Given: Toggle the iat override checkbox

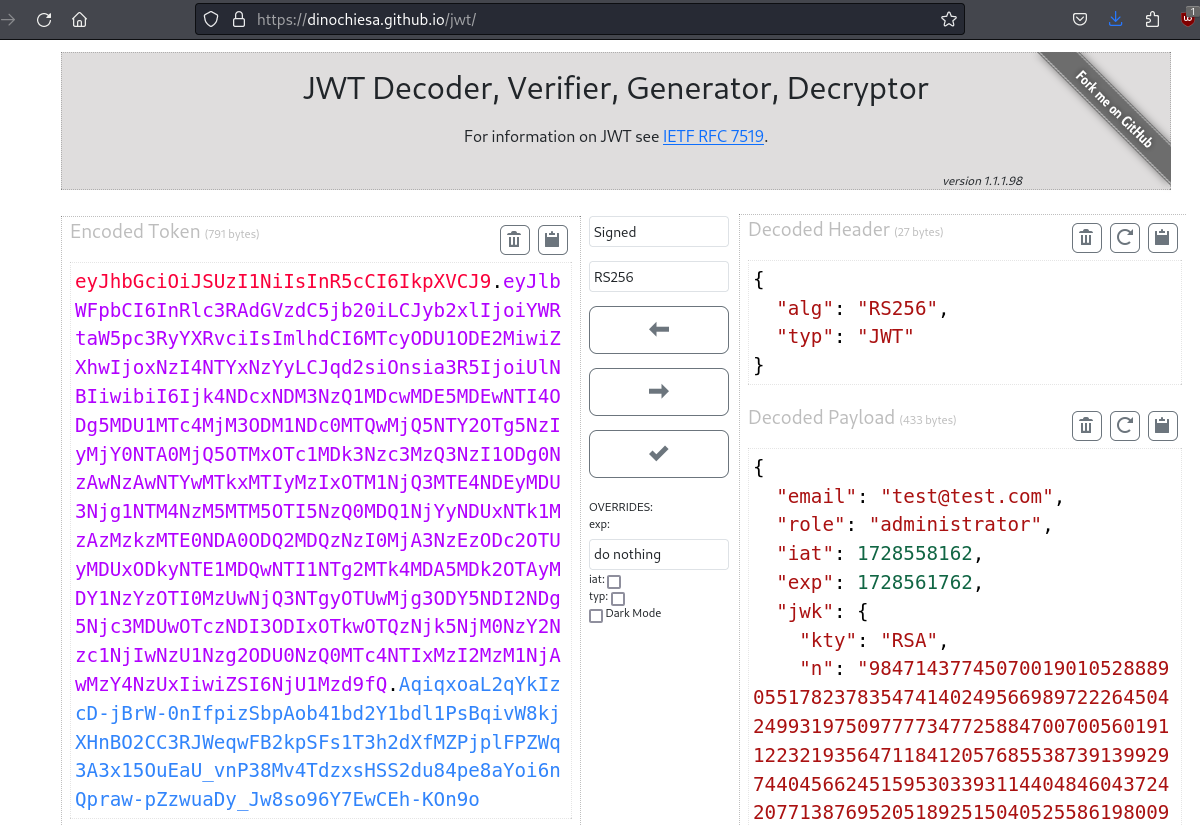Looking at the screenshot, I should (614, 581).
